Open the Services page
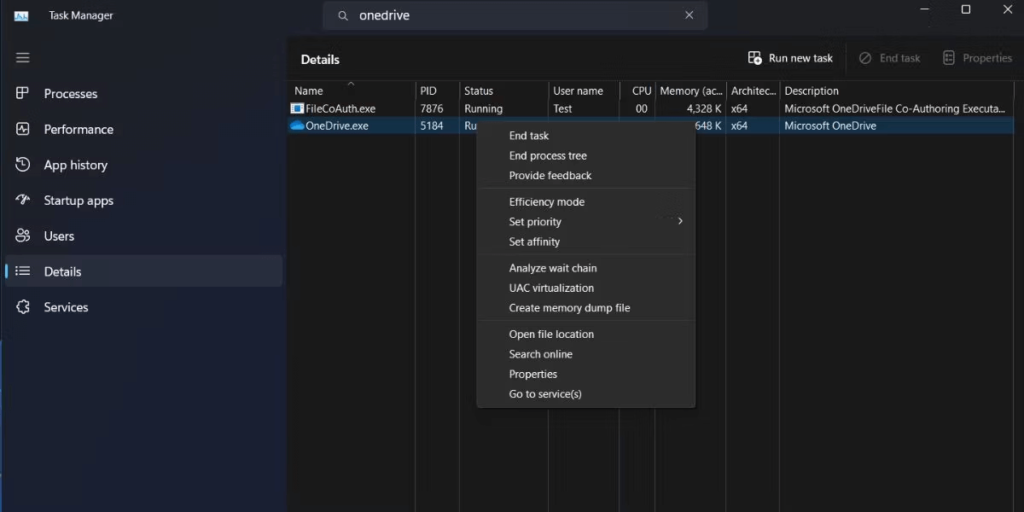Screen dimensions: 1024x512 (x=144, y=307)
